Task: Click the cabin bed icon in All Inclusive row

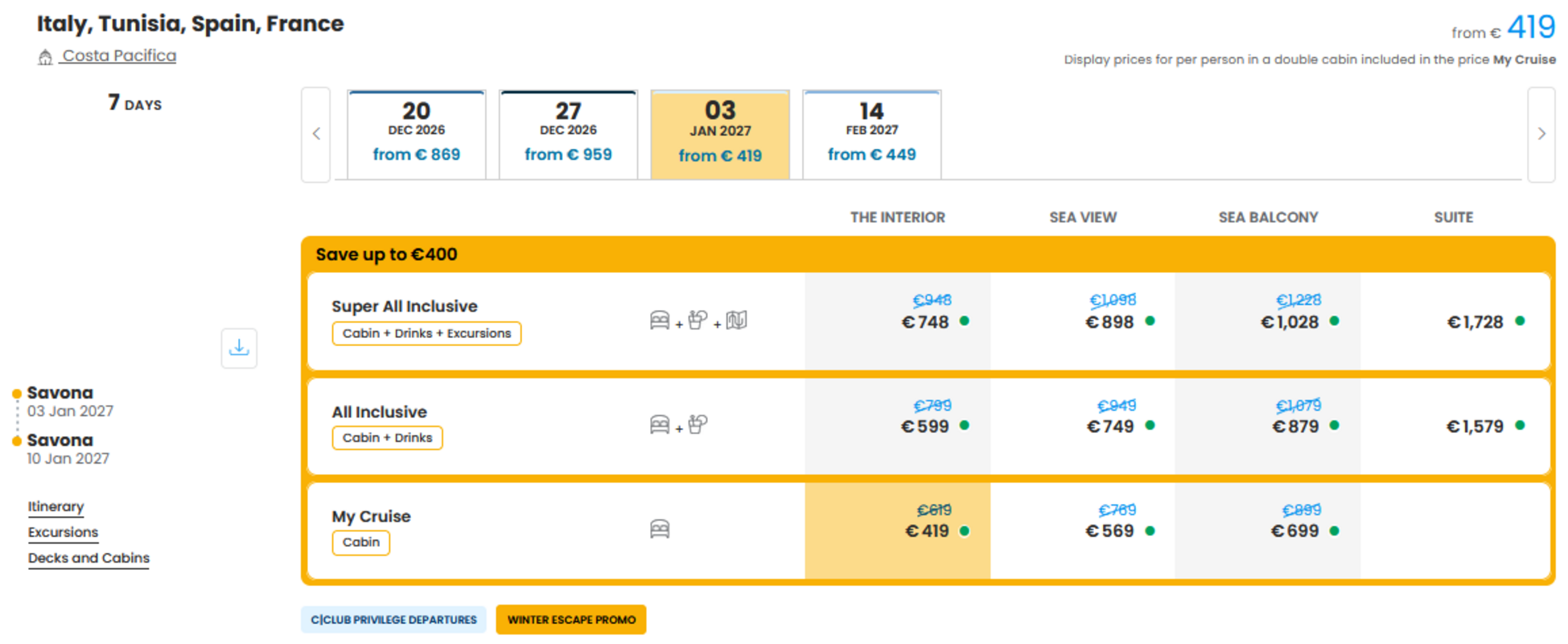Action: [660, 424]
